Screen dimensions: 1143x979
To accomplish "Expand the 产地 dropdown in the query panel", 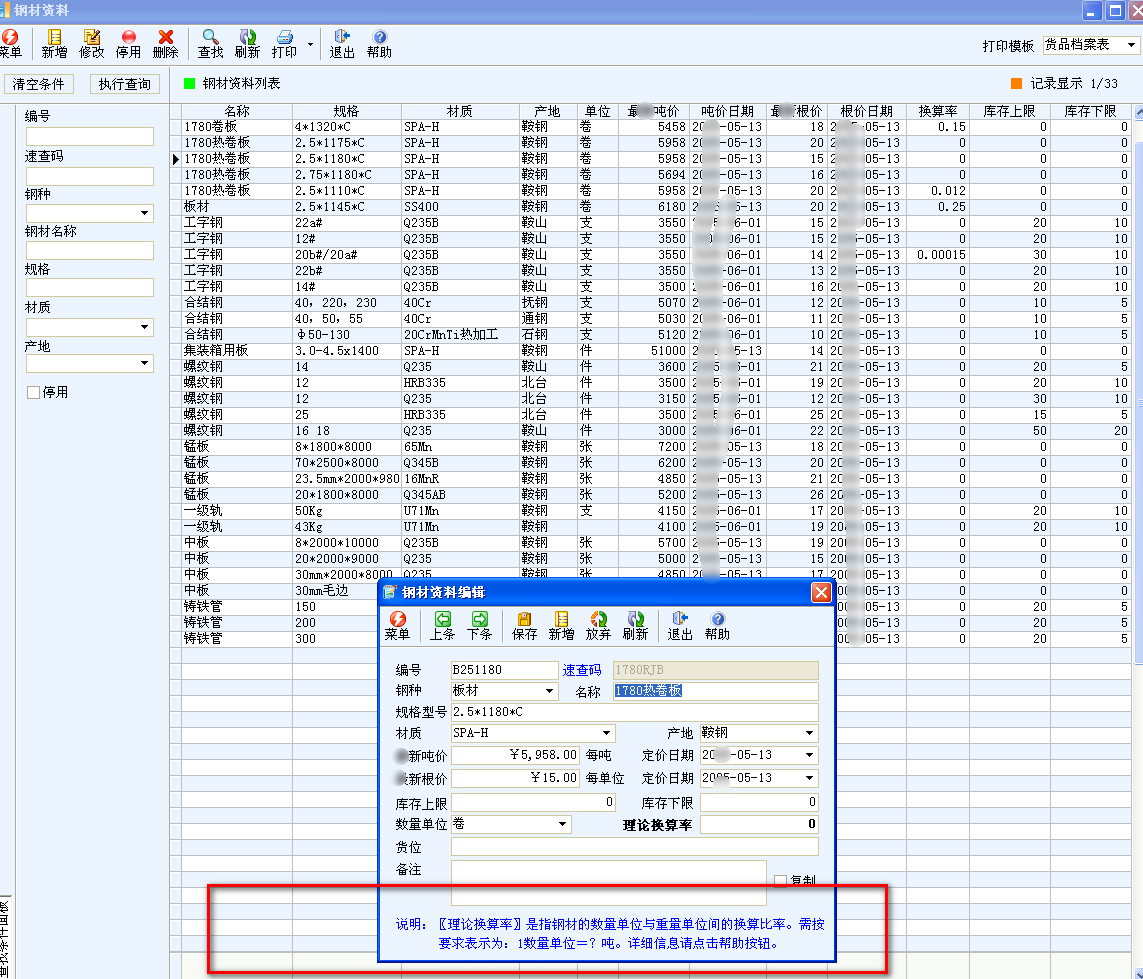I will (x=144, y=363).
